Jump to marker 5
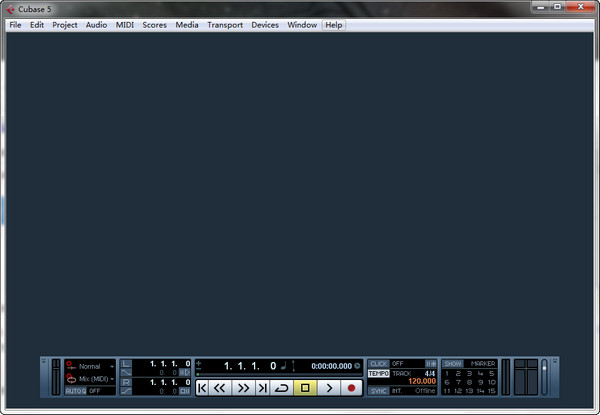The image size is (600, 415). [x=492, y=373]
